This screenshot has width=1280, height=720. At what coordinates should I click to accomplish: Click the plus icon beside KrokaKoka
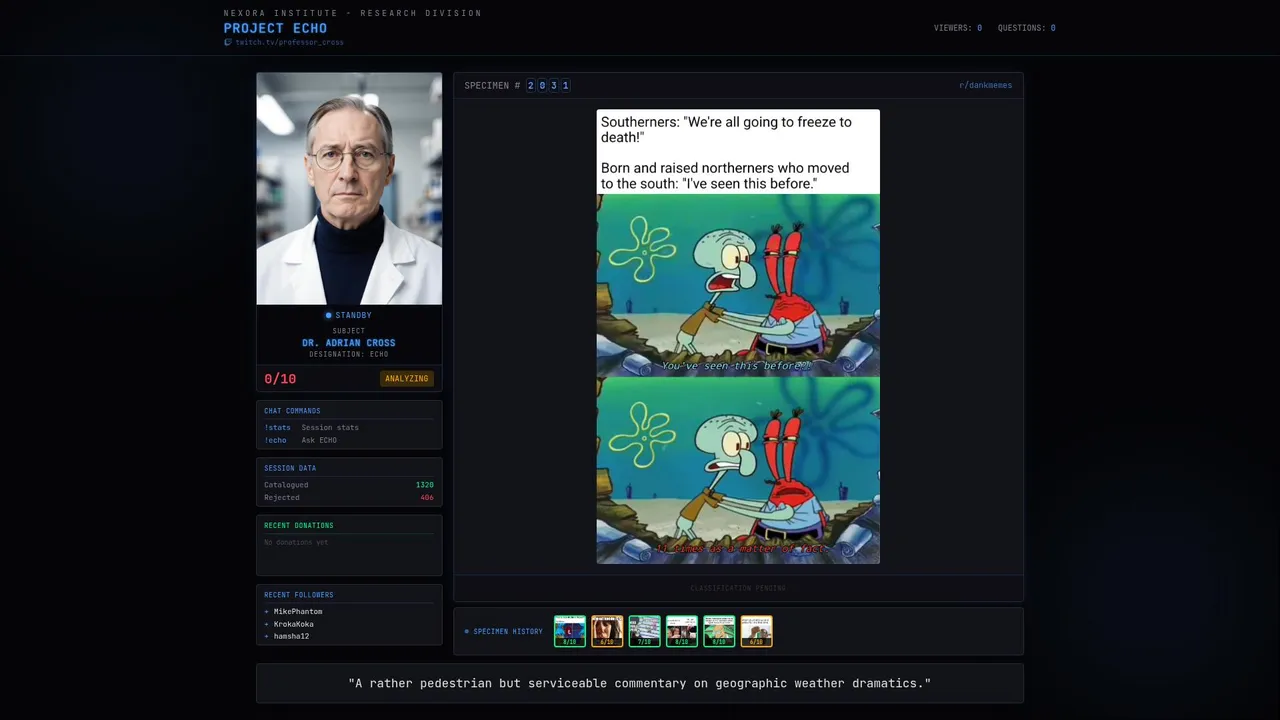pyautogui.click(x=267, y=624)
